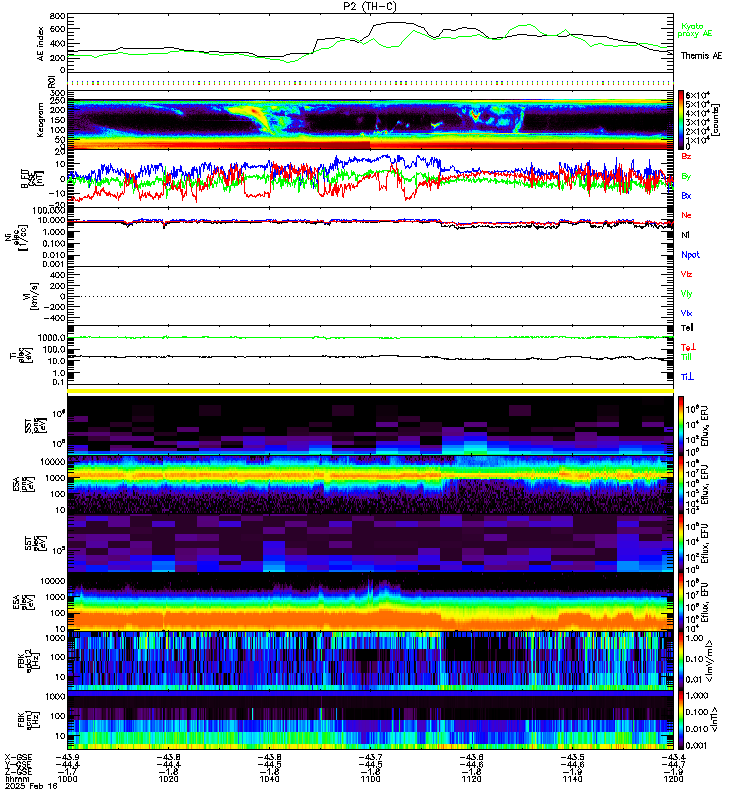The height and width of the screenshot is (800, 750).
Task: Click the X-GSE row label
Action: pos(18,758)
